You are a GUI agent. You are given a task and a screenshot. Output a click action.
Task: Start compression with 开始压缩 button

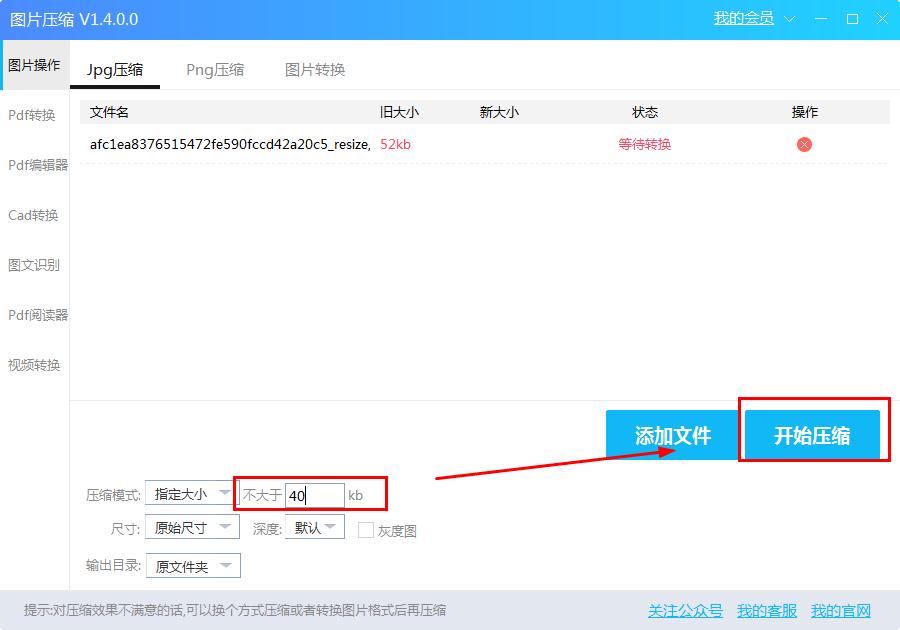(813, 435)
